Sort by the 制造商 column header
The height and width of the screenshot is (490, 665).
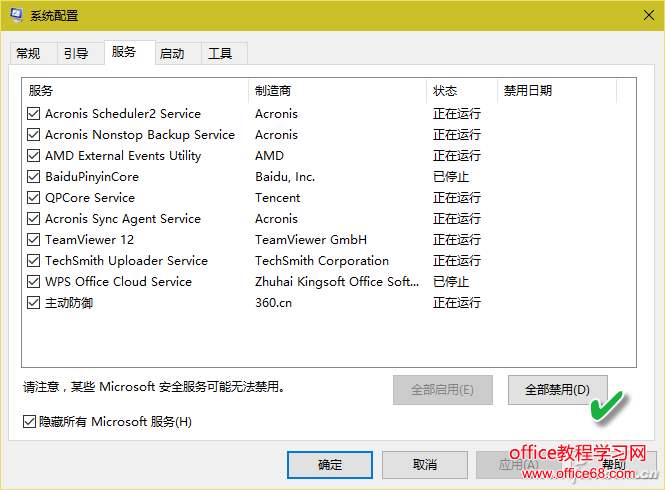click(x=337, y=90)
